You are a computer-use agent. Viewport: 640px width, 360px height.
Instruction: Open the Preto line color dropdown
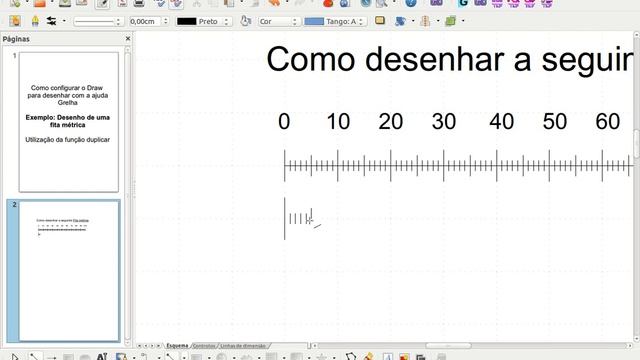(204, 21)
